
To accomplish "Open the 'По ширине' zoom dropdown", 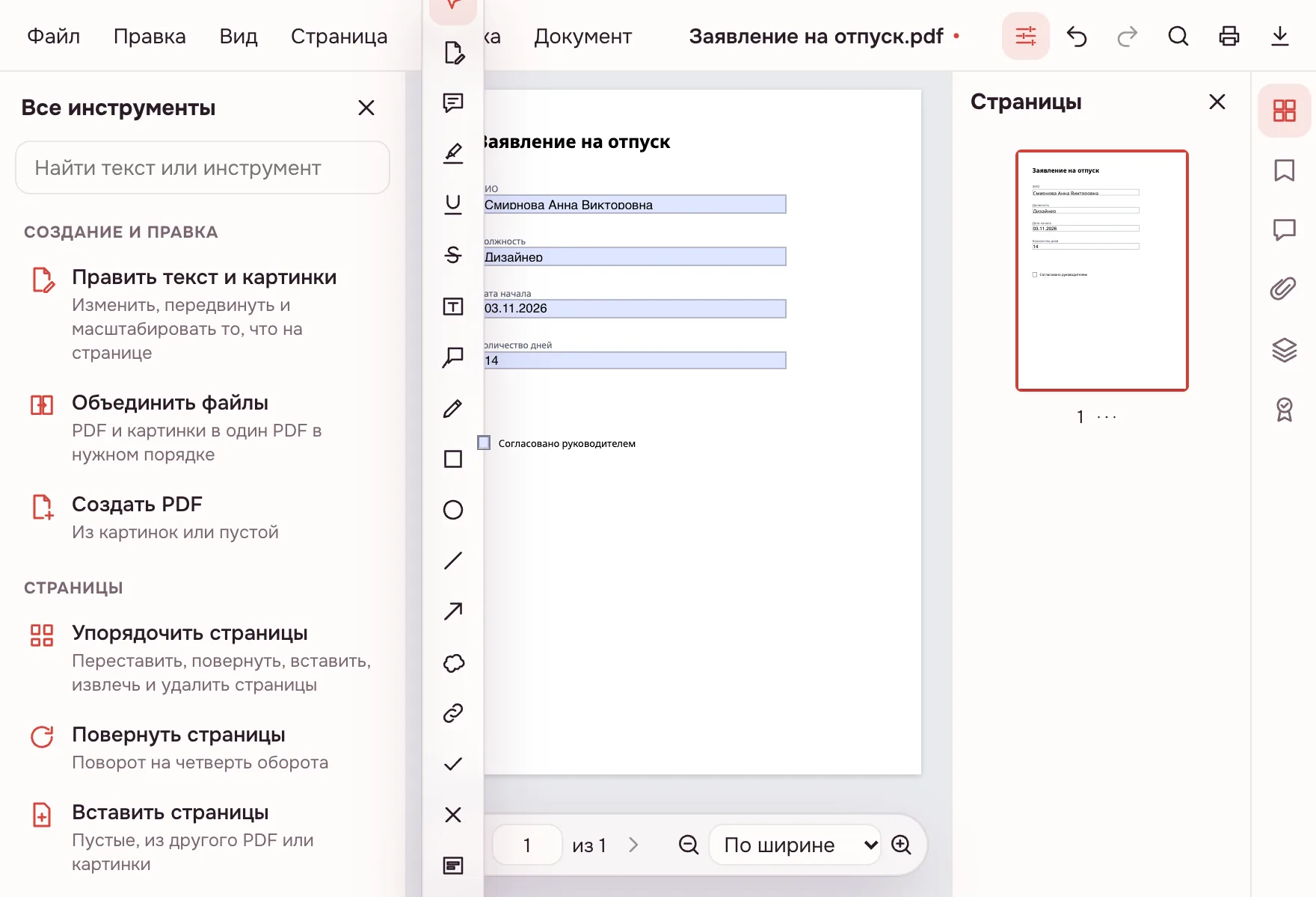I will pos(795,845).
